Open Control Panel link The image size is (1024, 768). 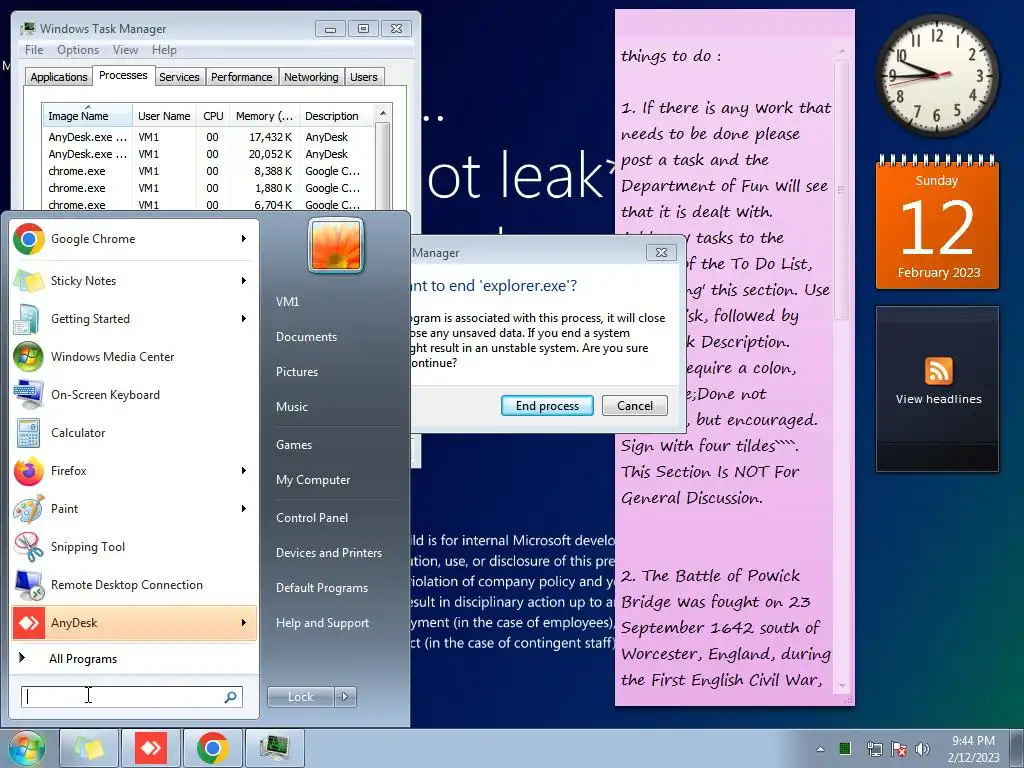(x=312, y=518)
